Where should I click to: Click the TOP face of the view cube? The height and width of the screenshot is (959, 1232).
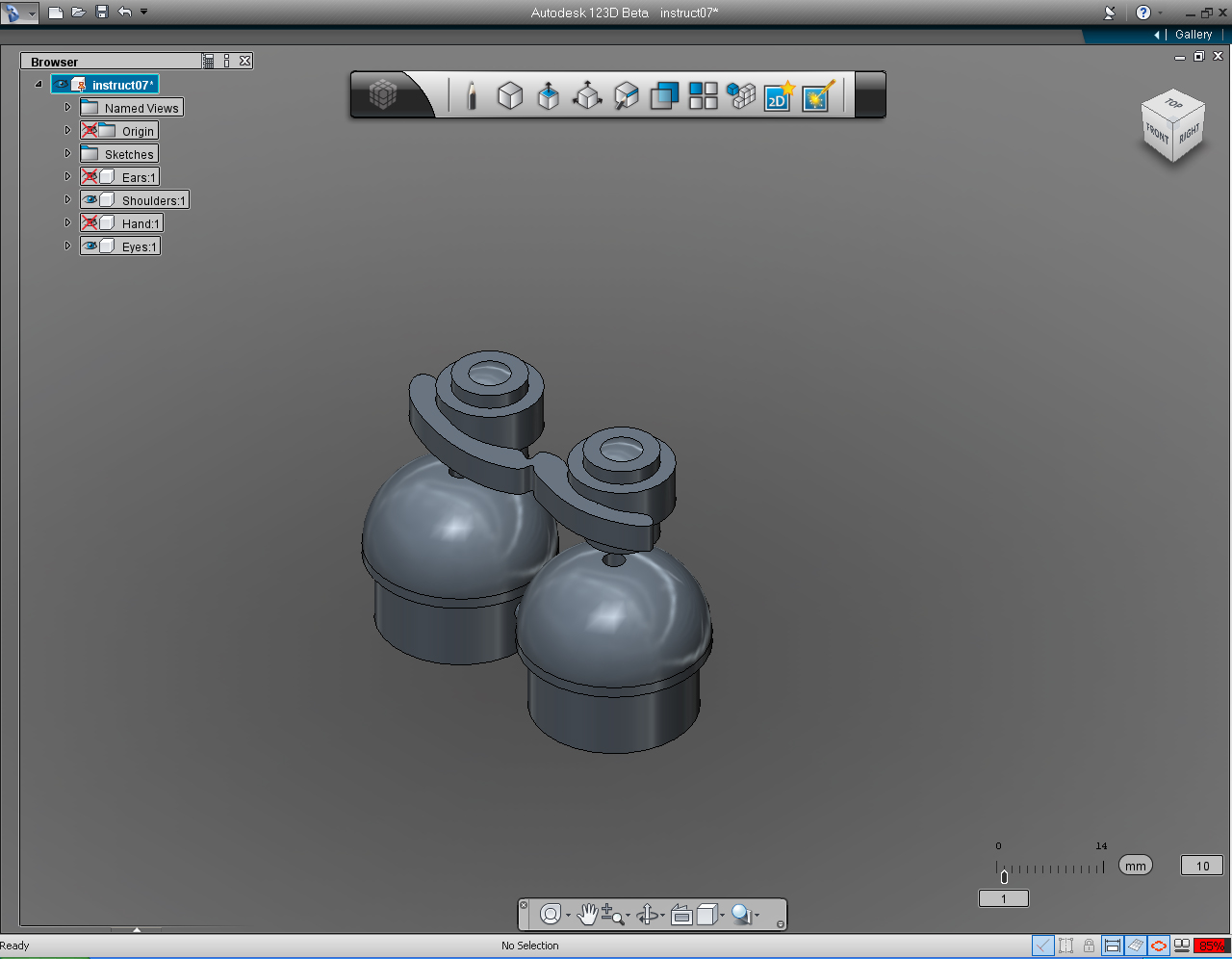(1173, 103)
